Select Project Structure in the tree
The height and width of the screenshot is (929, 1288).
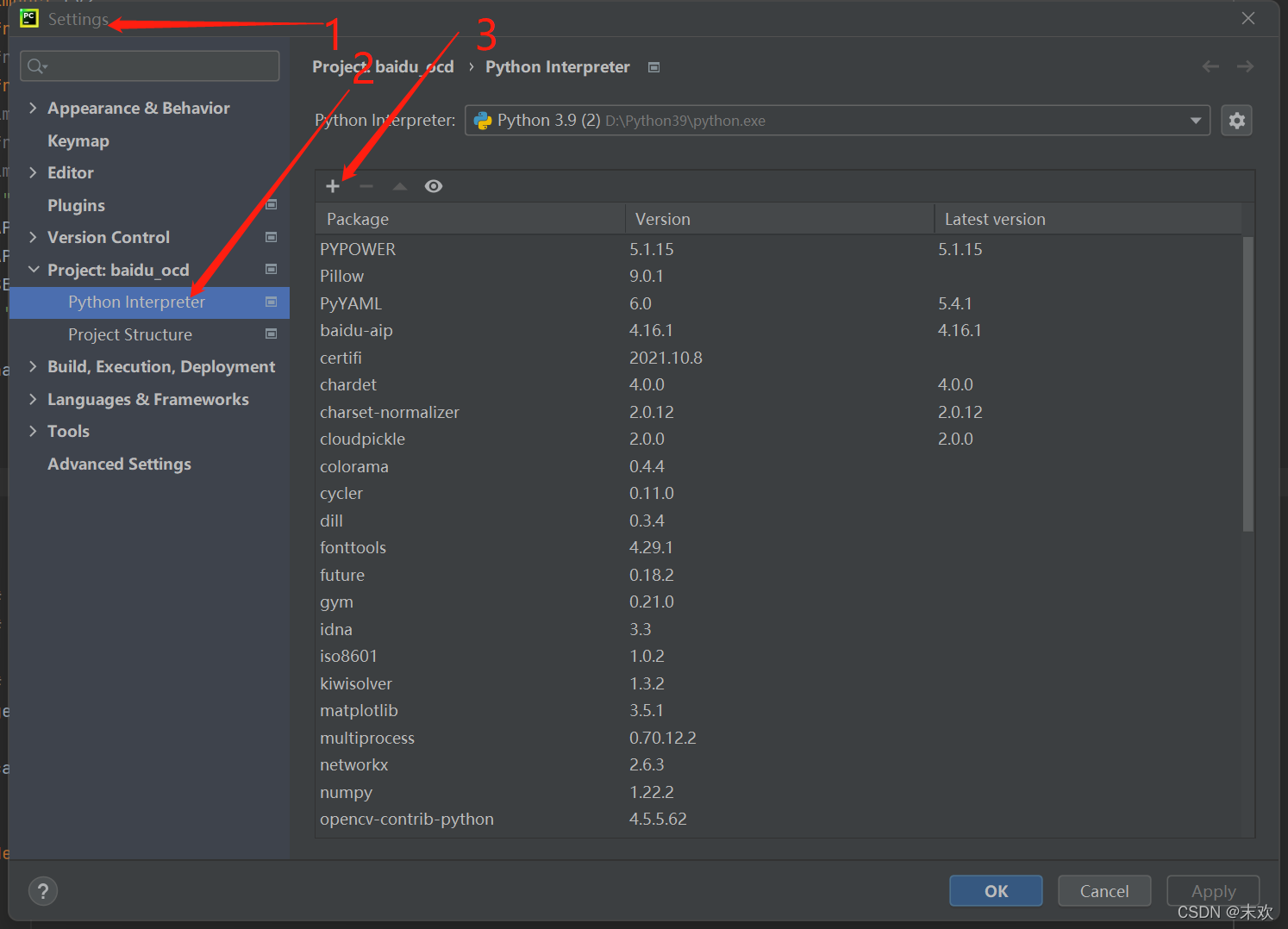coord(130,334)
